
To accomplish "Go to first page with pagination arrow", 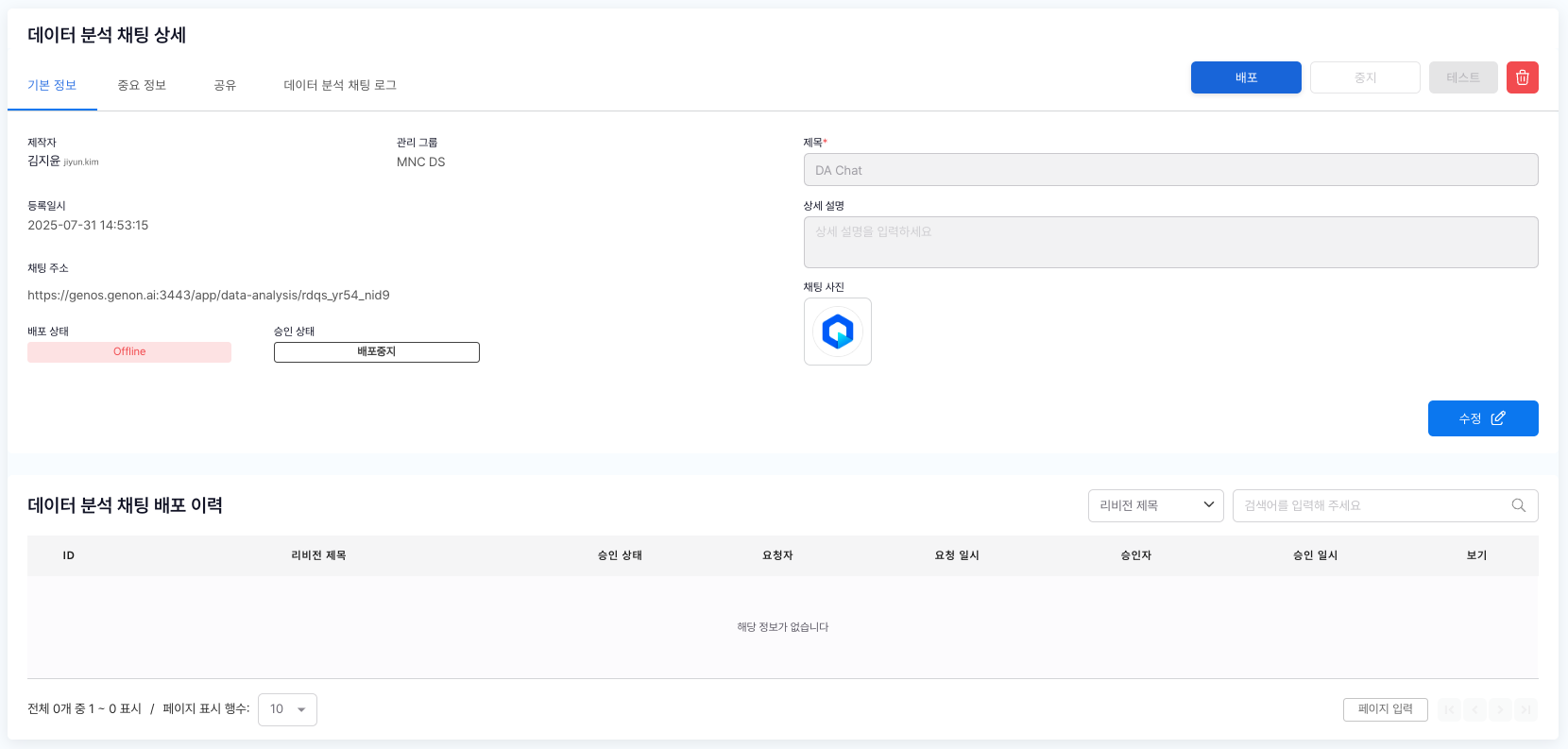I will click(1449, 709).
